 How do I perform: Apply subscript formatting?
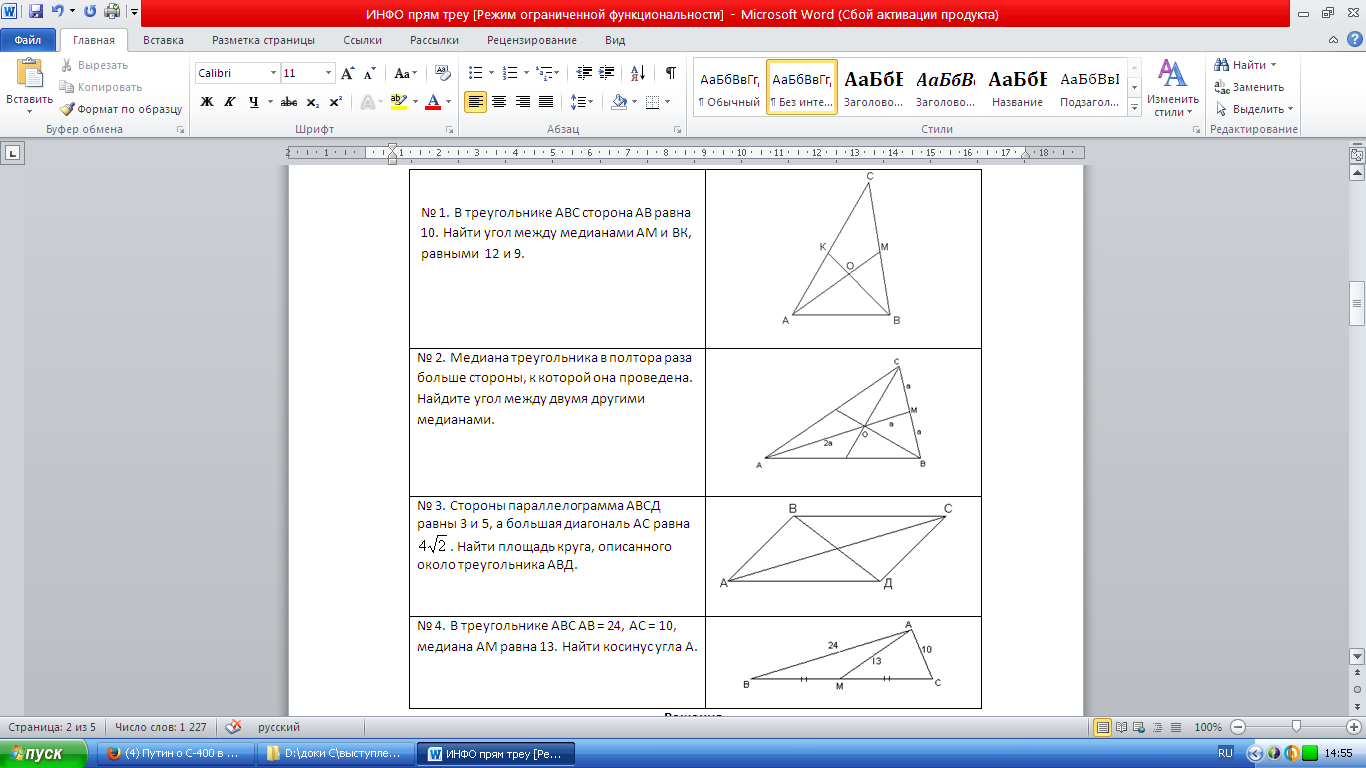[312, 102]
